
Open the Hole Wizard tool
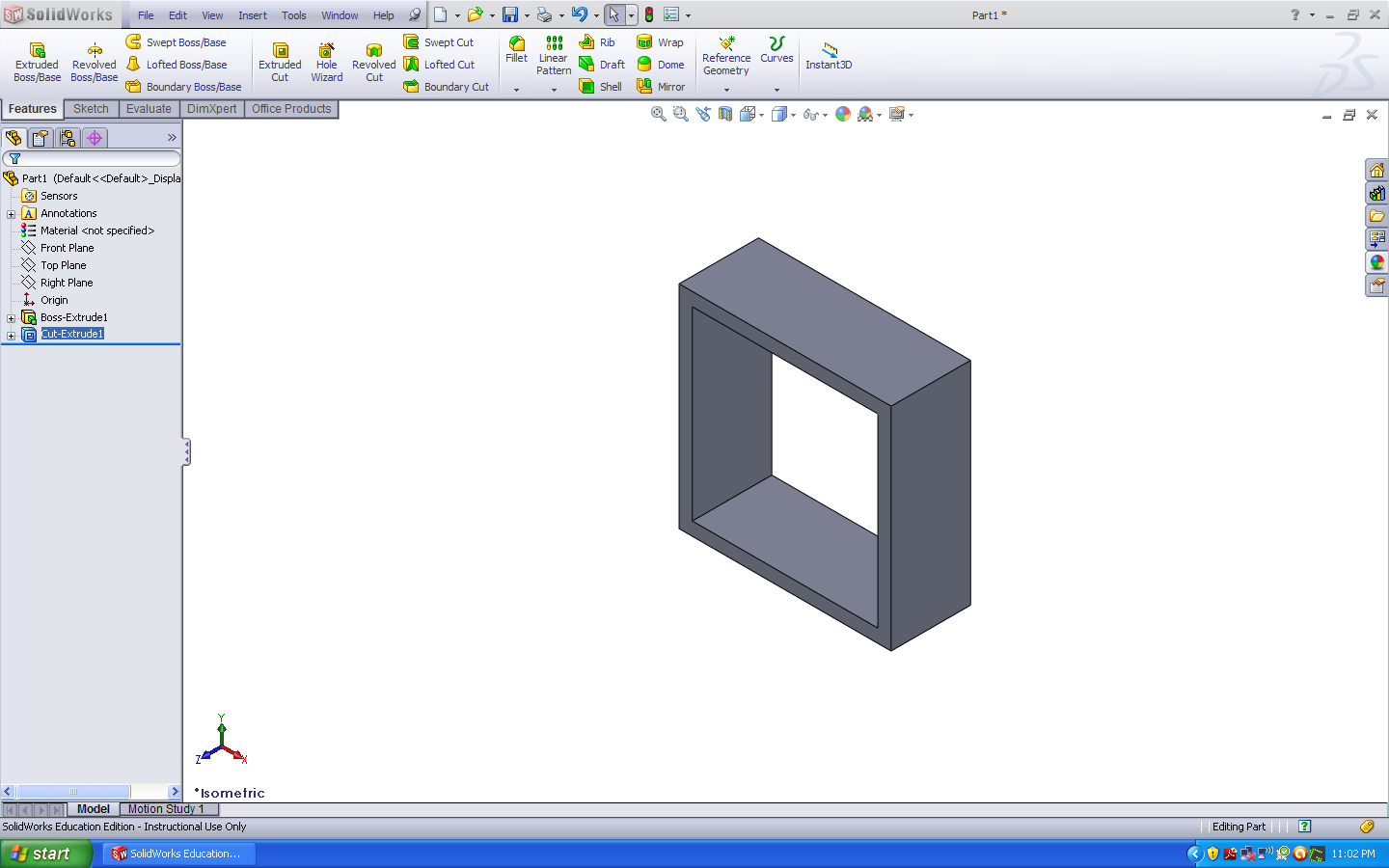[326, 61]
